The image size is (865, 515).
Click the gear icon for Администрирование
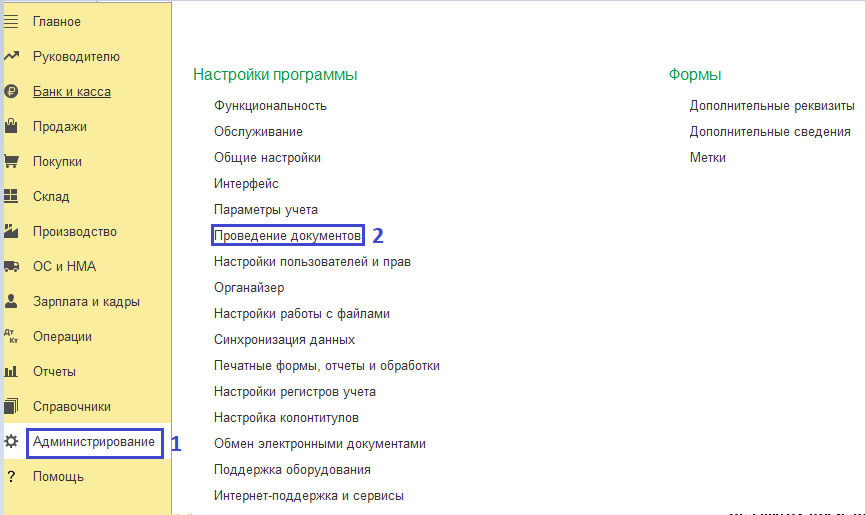click(x=12, y=442)
